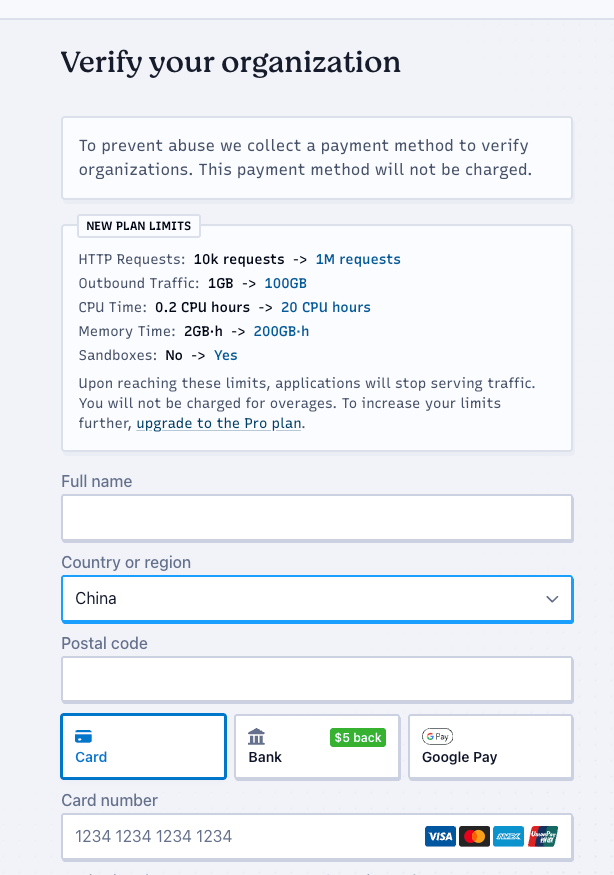The height and width of the screenshot is (875, 614).
Task: Click the NEW PLAN LIMITS label
Action: pos(139,226)
